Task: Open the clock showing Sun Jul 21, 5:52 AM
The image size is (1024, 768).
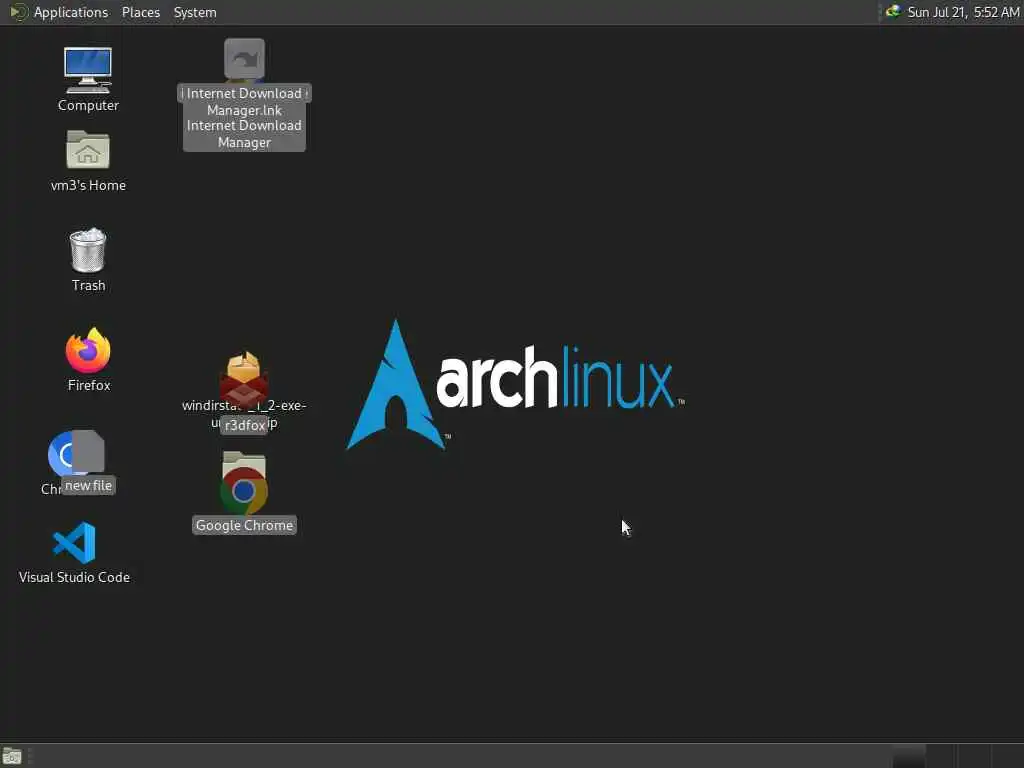Action: click(x=963, y=12)
